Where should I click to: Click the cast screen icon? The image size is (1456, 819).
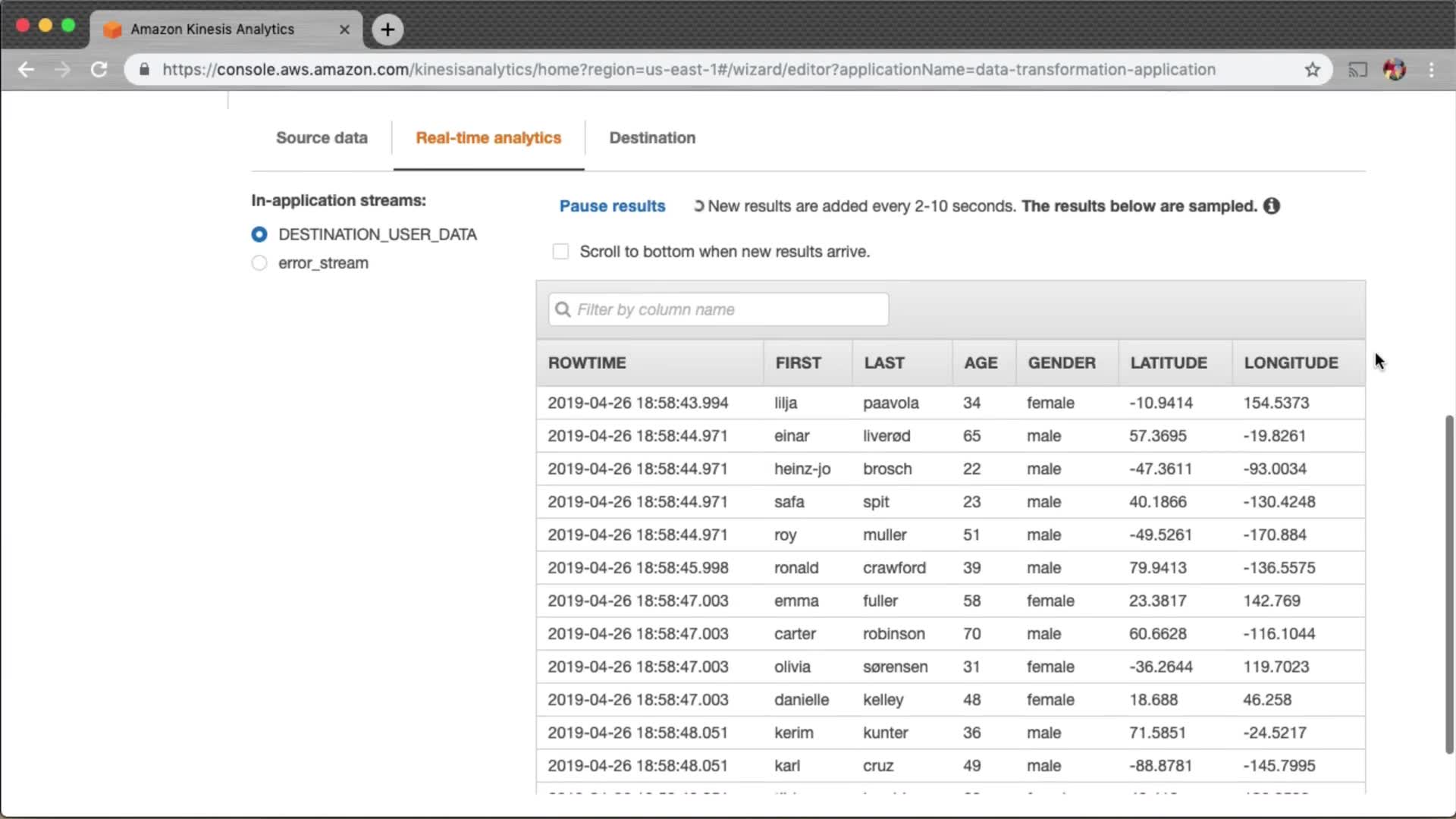[x=1357, y=70]
